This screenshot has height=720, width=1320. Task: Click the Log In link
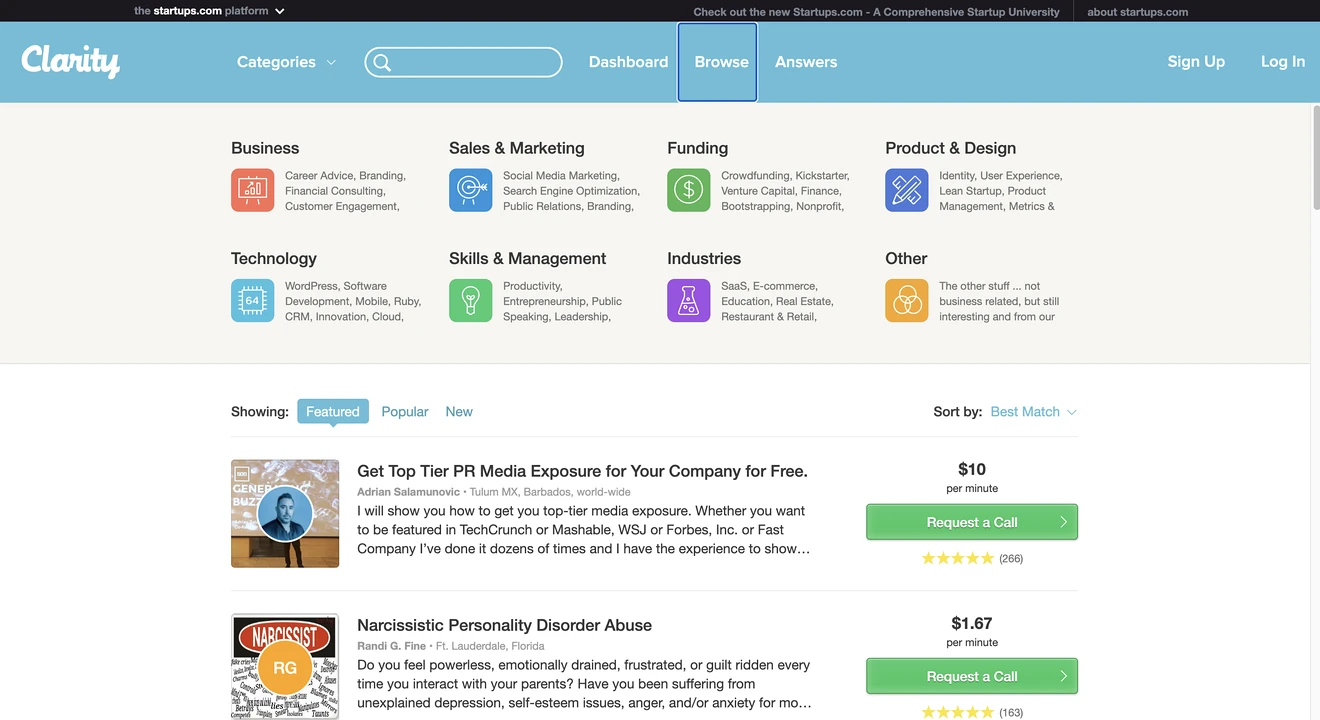[1283, 62]
